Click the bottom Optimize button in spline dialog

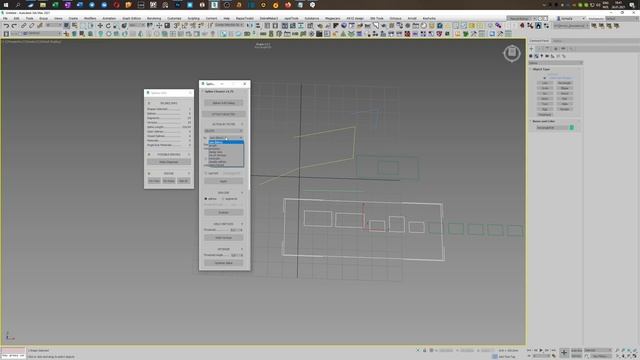[x=223, y=263]
